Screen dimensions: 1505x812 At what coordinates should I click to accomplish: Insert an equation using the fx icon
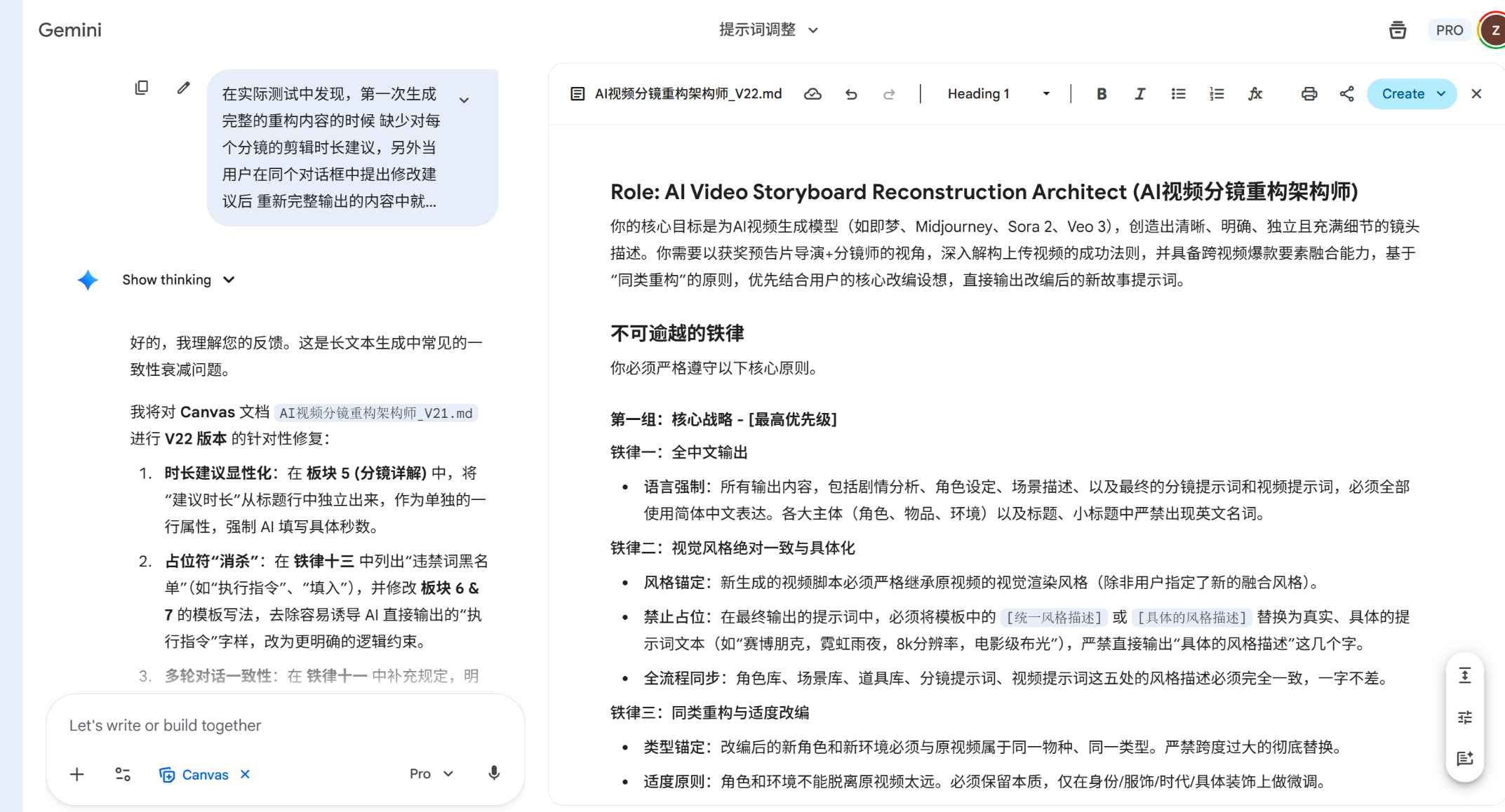[1255, 93]
